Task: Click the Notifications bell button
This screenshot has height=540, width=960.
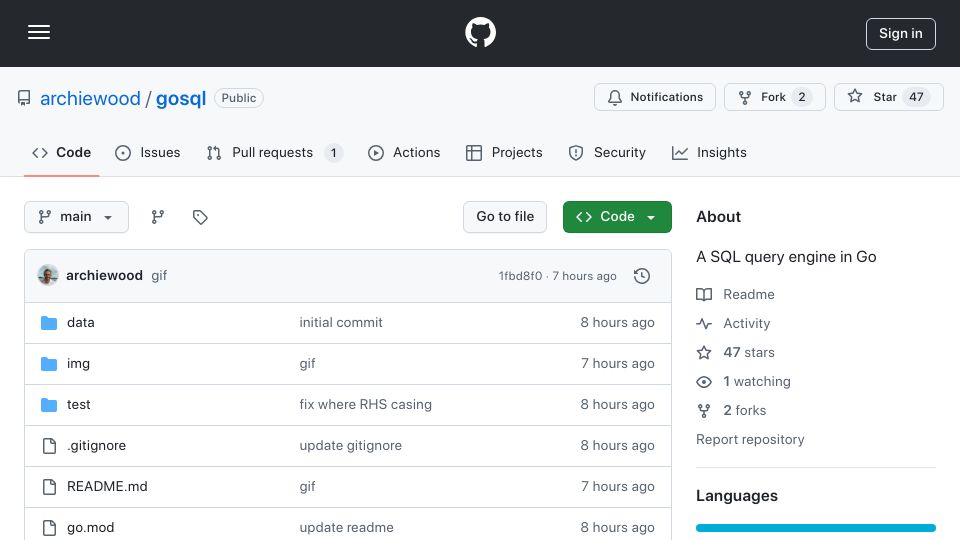Action: 654,97
